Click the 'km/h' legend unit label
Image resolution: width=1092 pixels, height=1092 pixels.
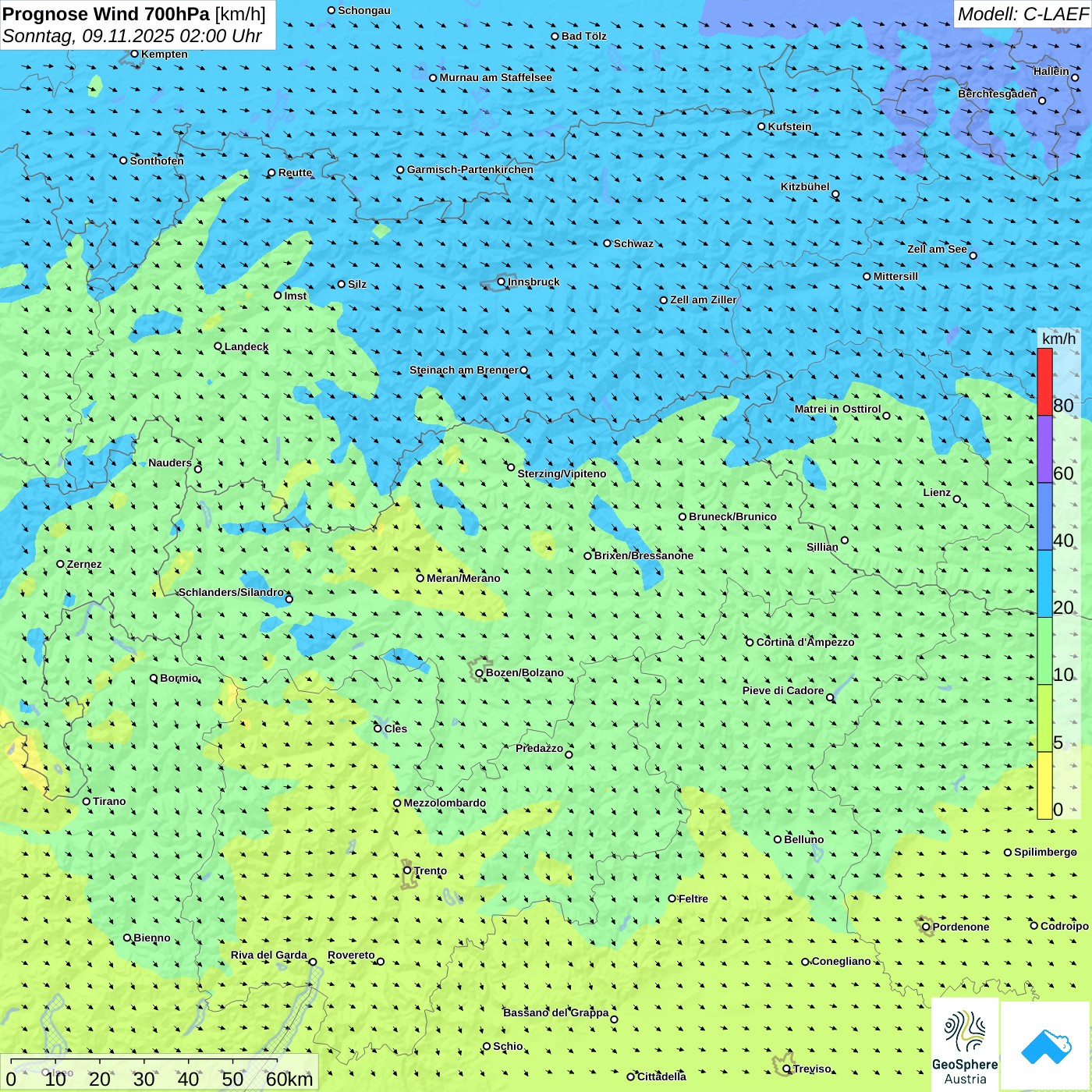[x=1058, y=339]
